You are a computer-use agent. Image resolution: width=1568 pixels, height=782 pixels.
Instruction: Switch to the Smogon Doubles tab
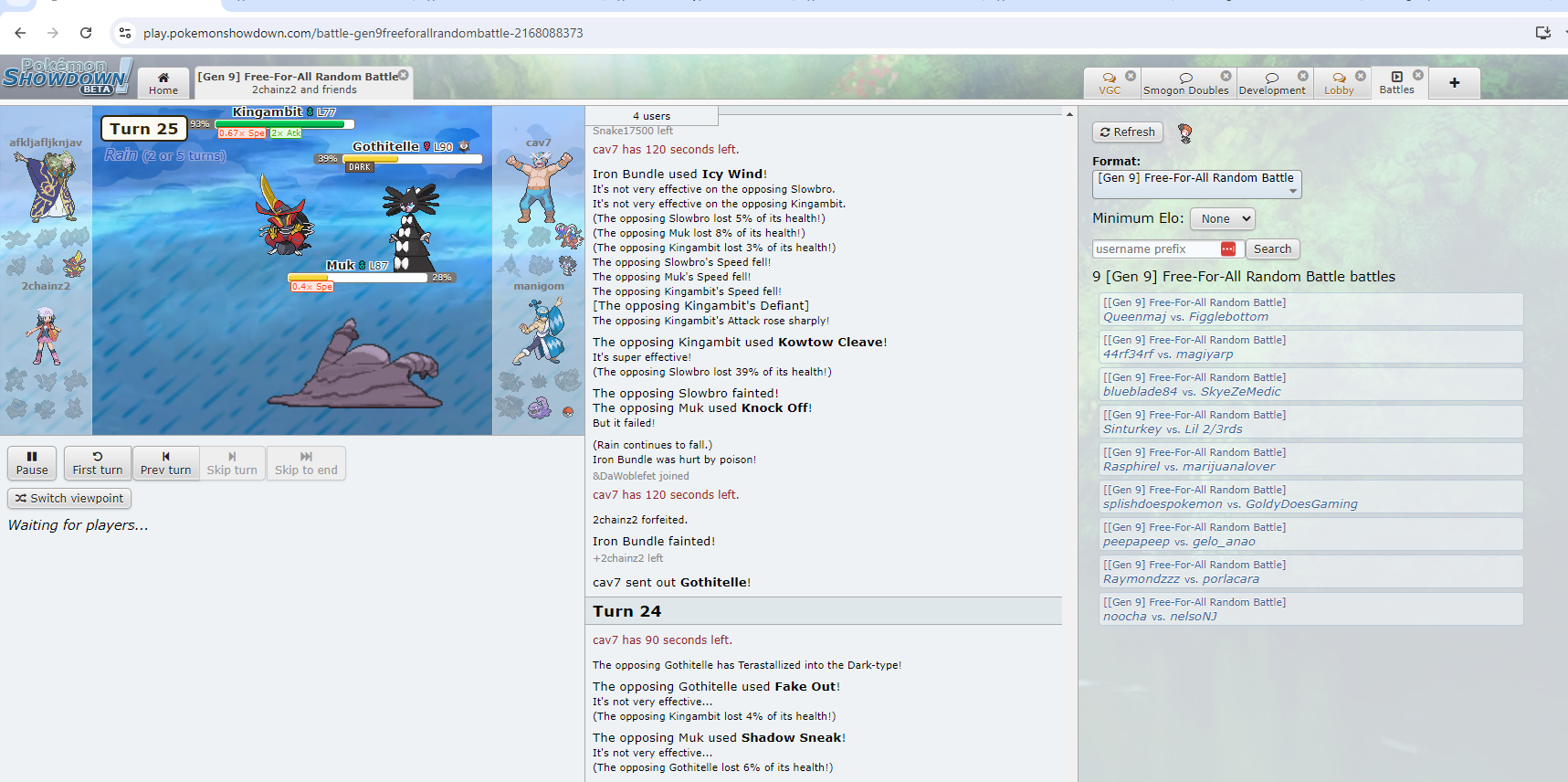(1185, 83)
